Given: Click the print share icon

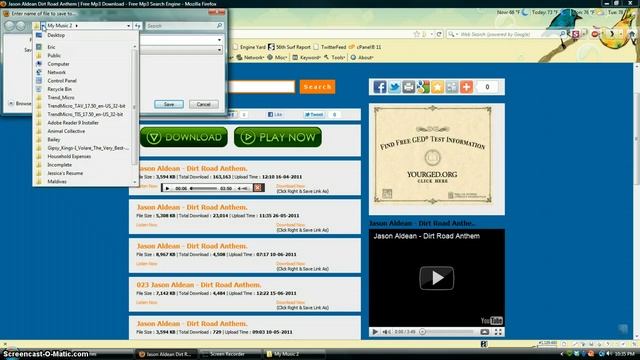Looking at the screenshot, I should coord(408,87).
